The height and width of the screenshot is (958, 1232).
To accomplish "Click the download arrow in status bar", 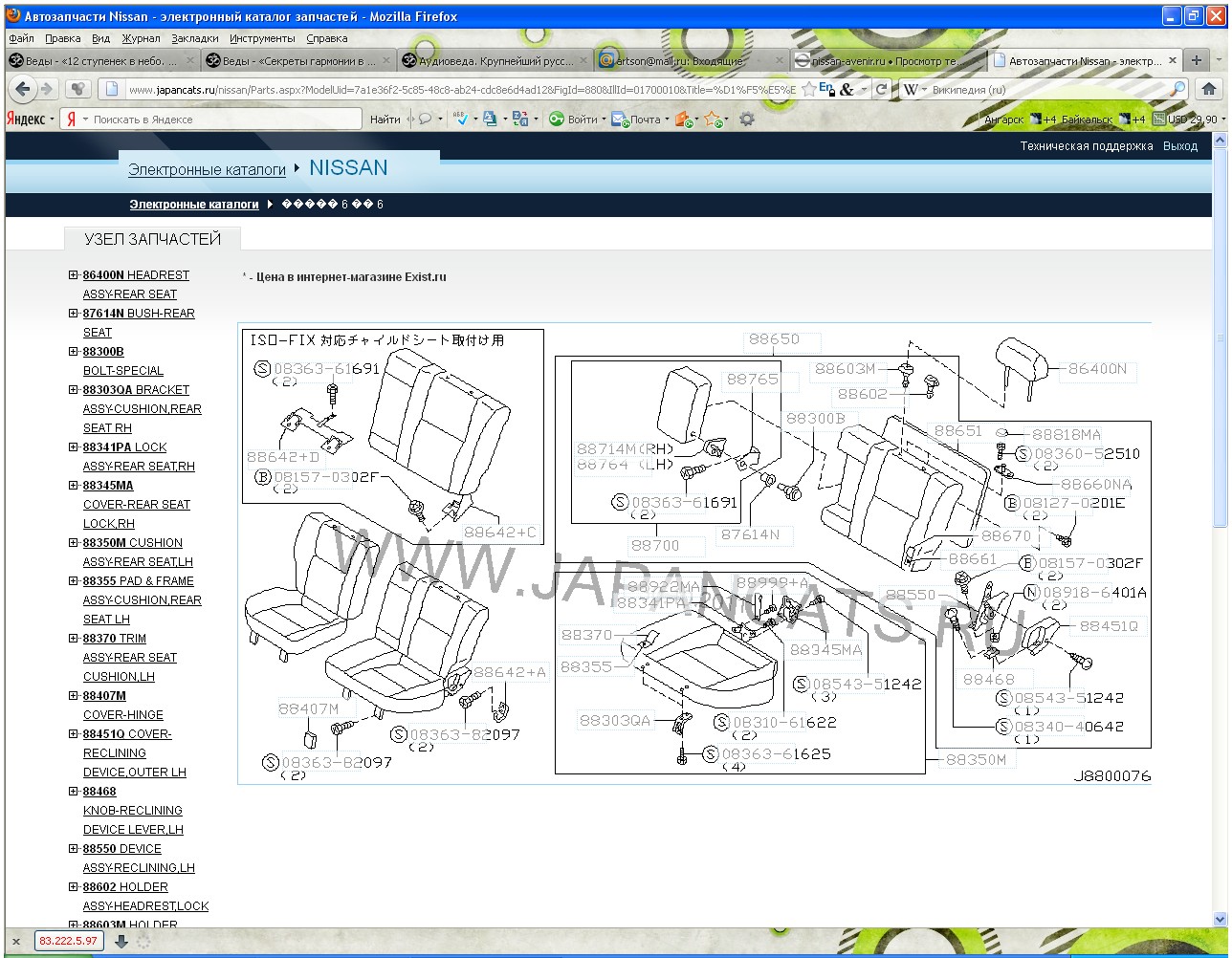I will 121,941.
